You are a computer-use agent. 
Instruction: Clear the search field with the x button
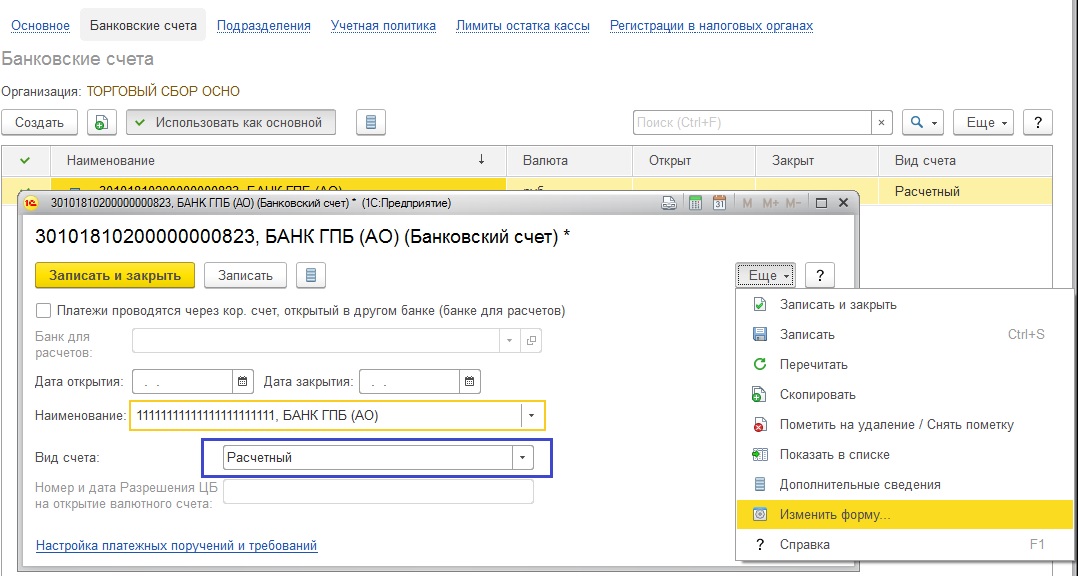tap(881, 122)
